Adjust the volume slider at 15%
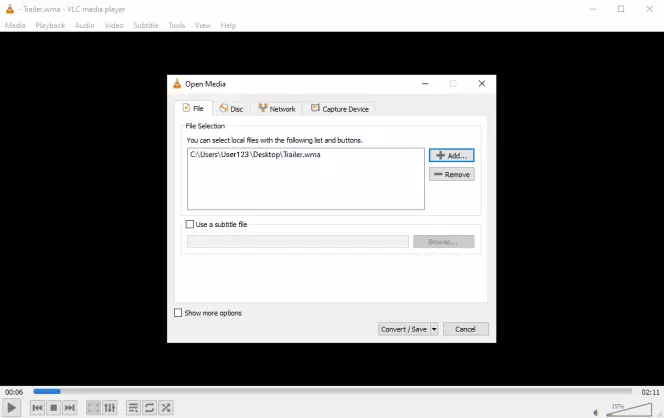Viewport: 664px width, 418px height. click(630, 410)
